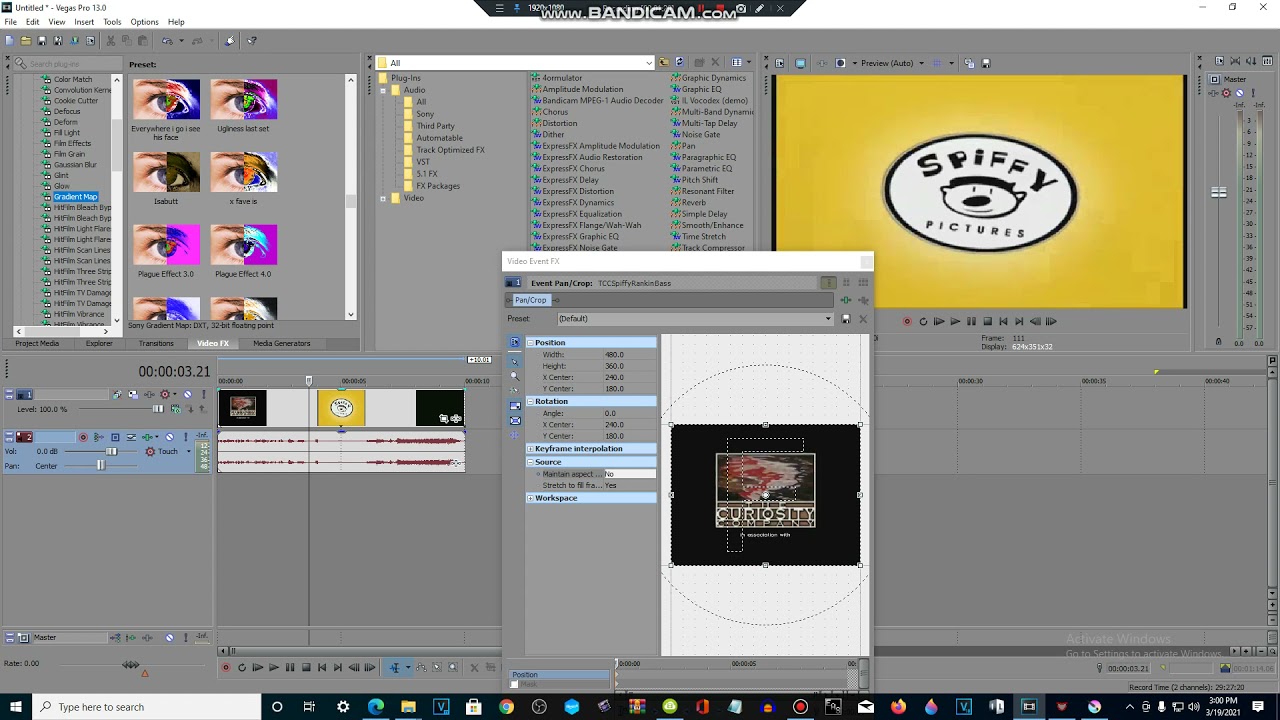Screen dimensions: 1280x720
Task: Collapse the Position section
Action: 530,342
